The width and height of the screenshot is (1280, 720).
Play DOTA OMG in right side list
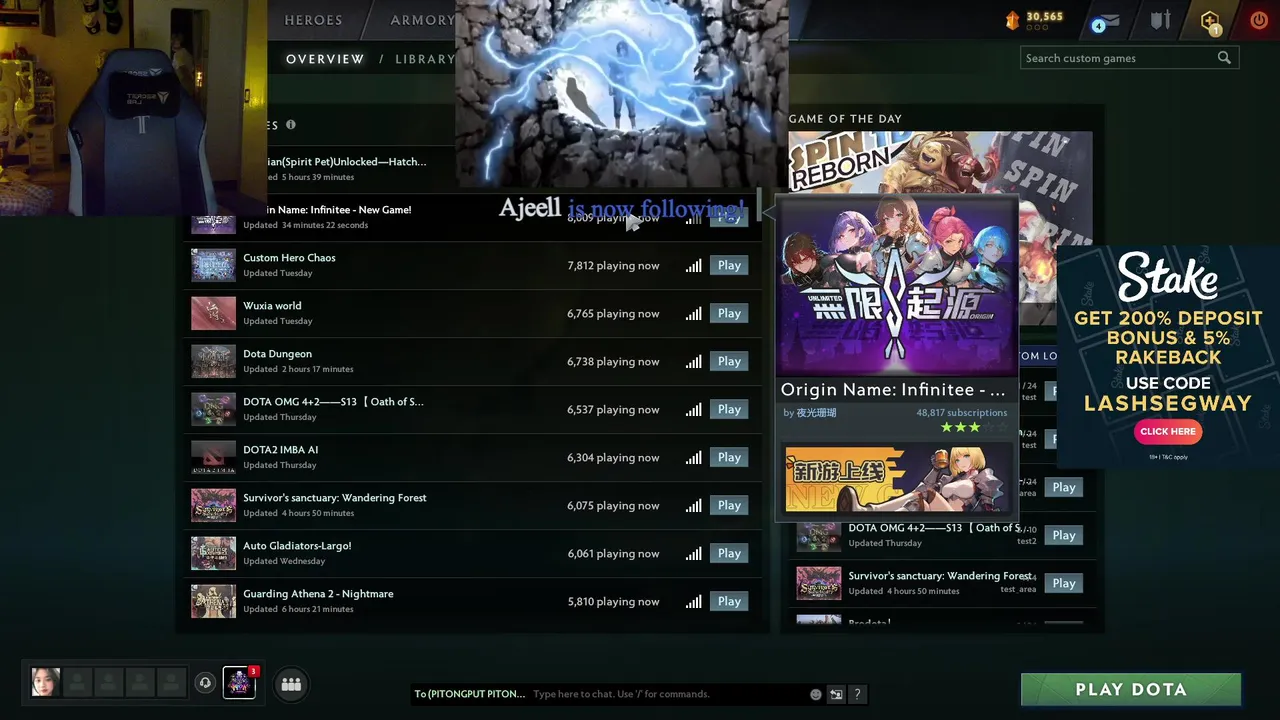[1064, 536]
